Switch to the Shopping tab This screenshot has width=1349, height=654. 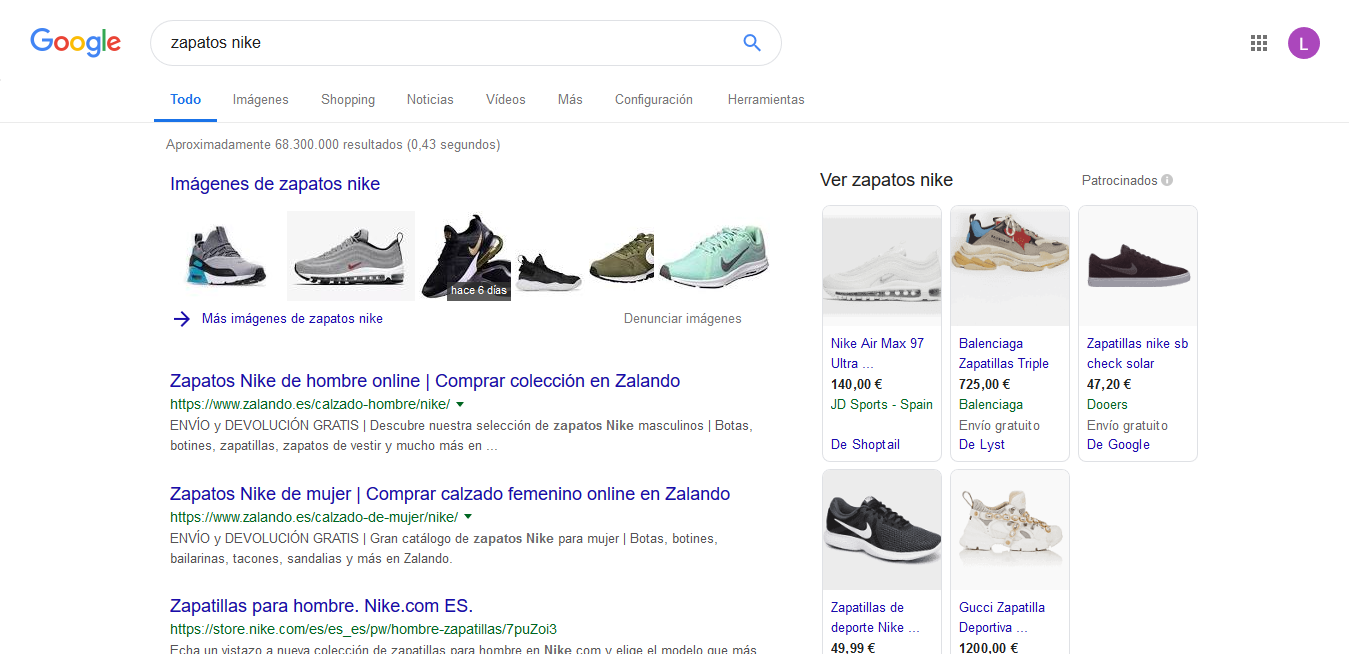347,99
